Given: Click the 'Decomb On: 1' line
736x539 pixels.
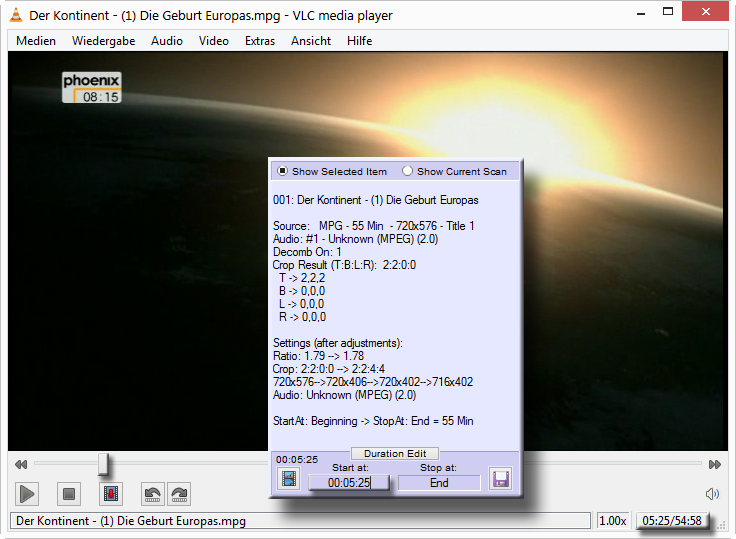Looking at the screenshot, I should pos(307,252).
